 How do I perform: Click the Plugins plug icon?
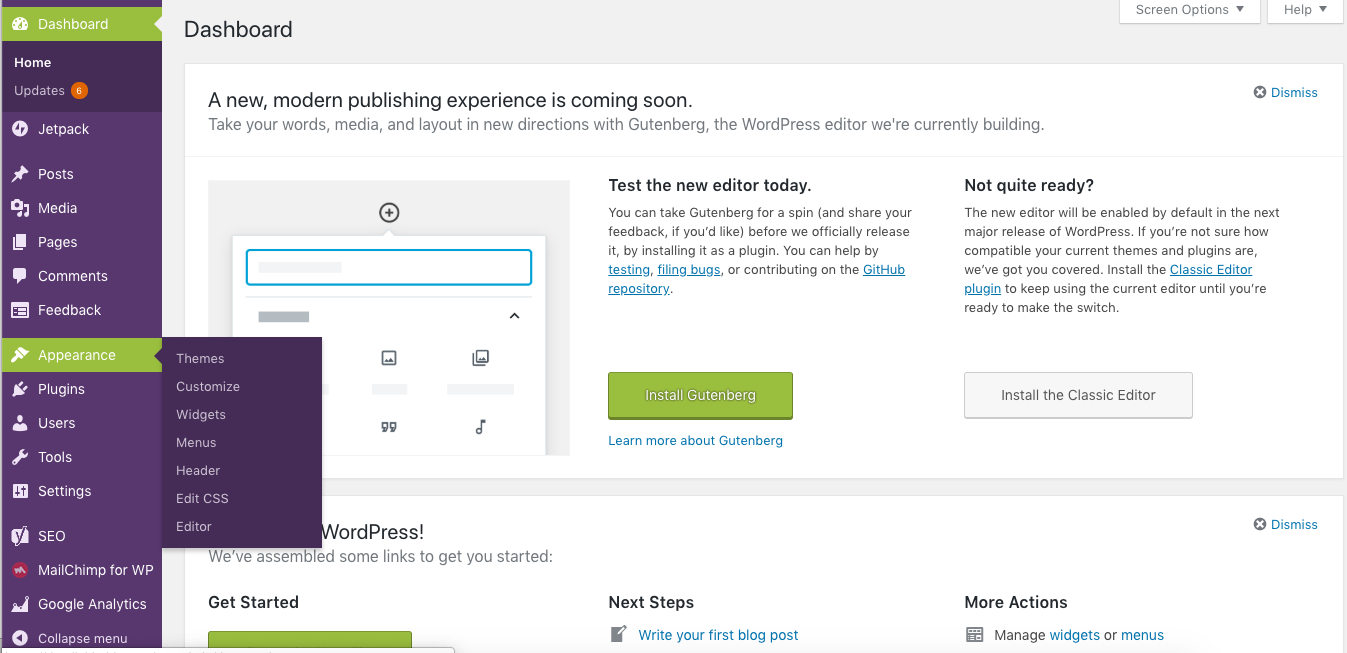pyautogui.click(x=20, y=389)
